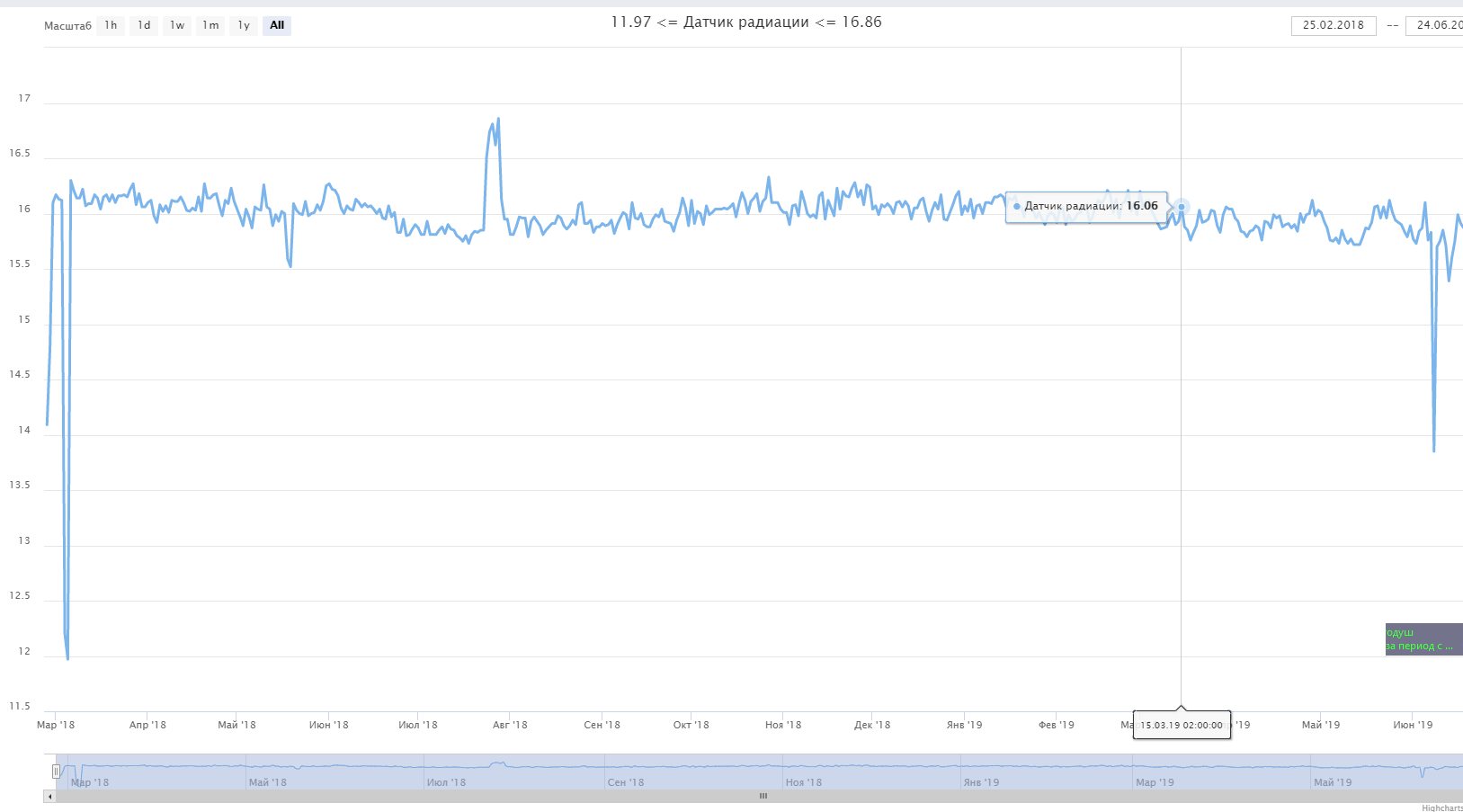Screen dimensions: 1463x812
Task: Set chart scale to 1d
Action: (144, 25)
